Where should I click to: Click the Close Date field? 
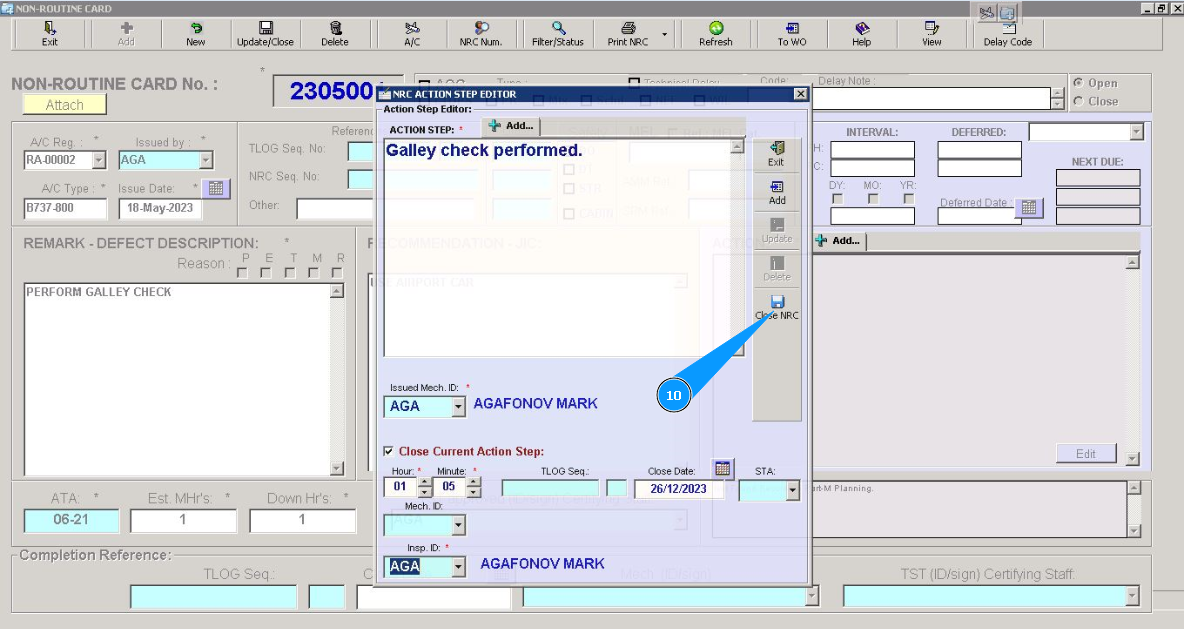point(679,489)
